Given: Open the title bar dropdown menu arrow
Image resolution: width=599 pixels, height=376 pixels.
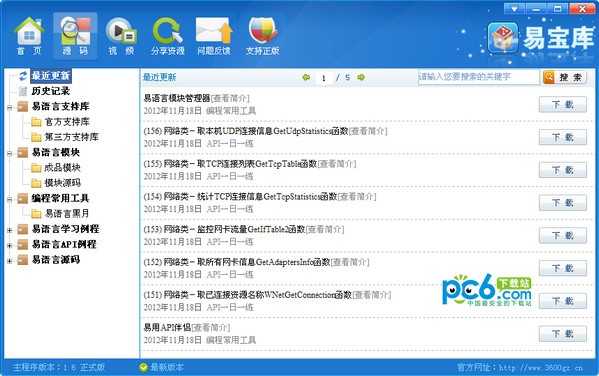Looking at the screenshot, I should 514,8.
